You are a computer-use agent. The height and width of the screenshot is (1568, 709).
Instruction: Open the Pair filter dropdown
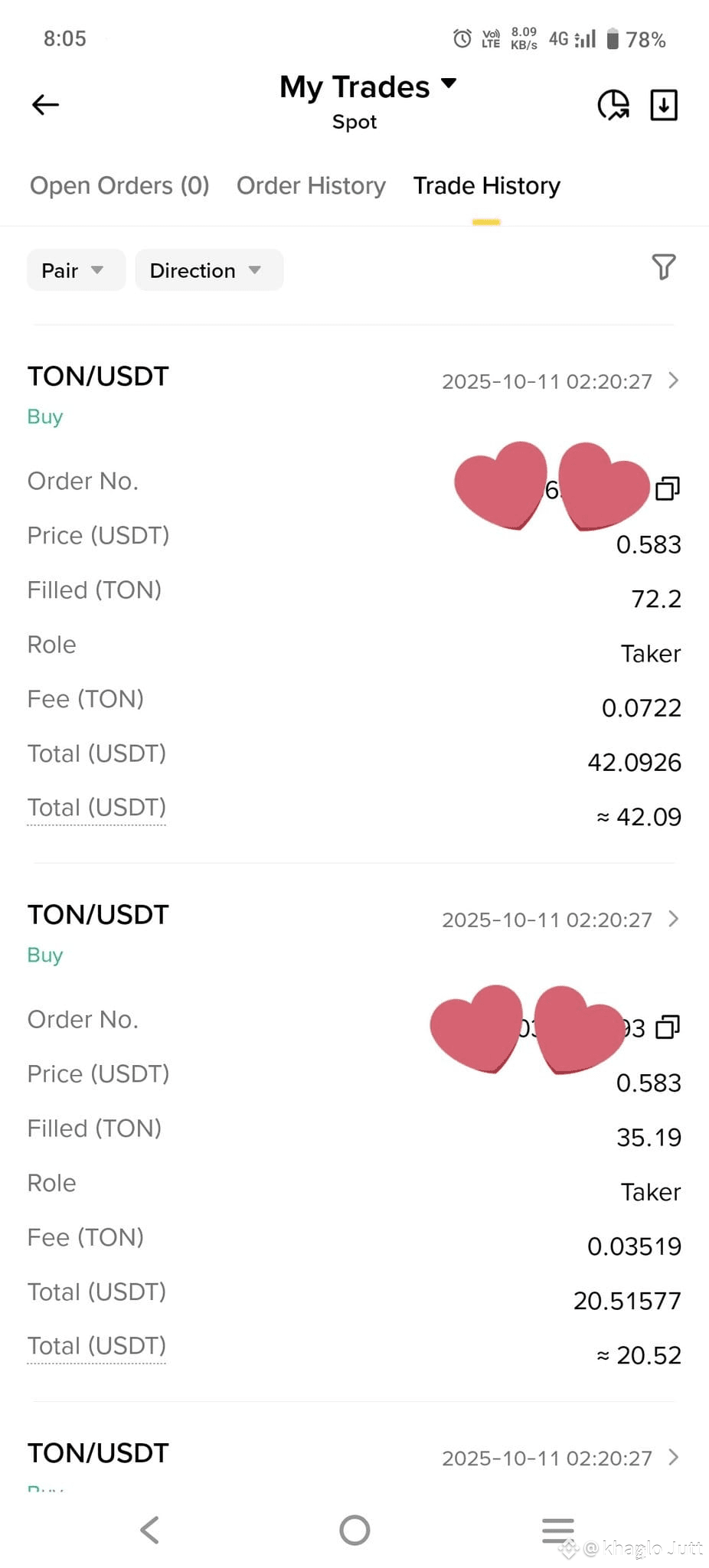click(x=76, y=270)
